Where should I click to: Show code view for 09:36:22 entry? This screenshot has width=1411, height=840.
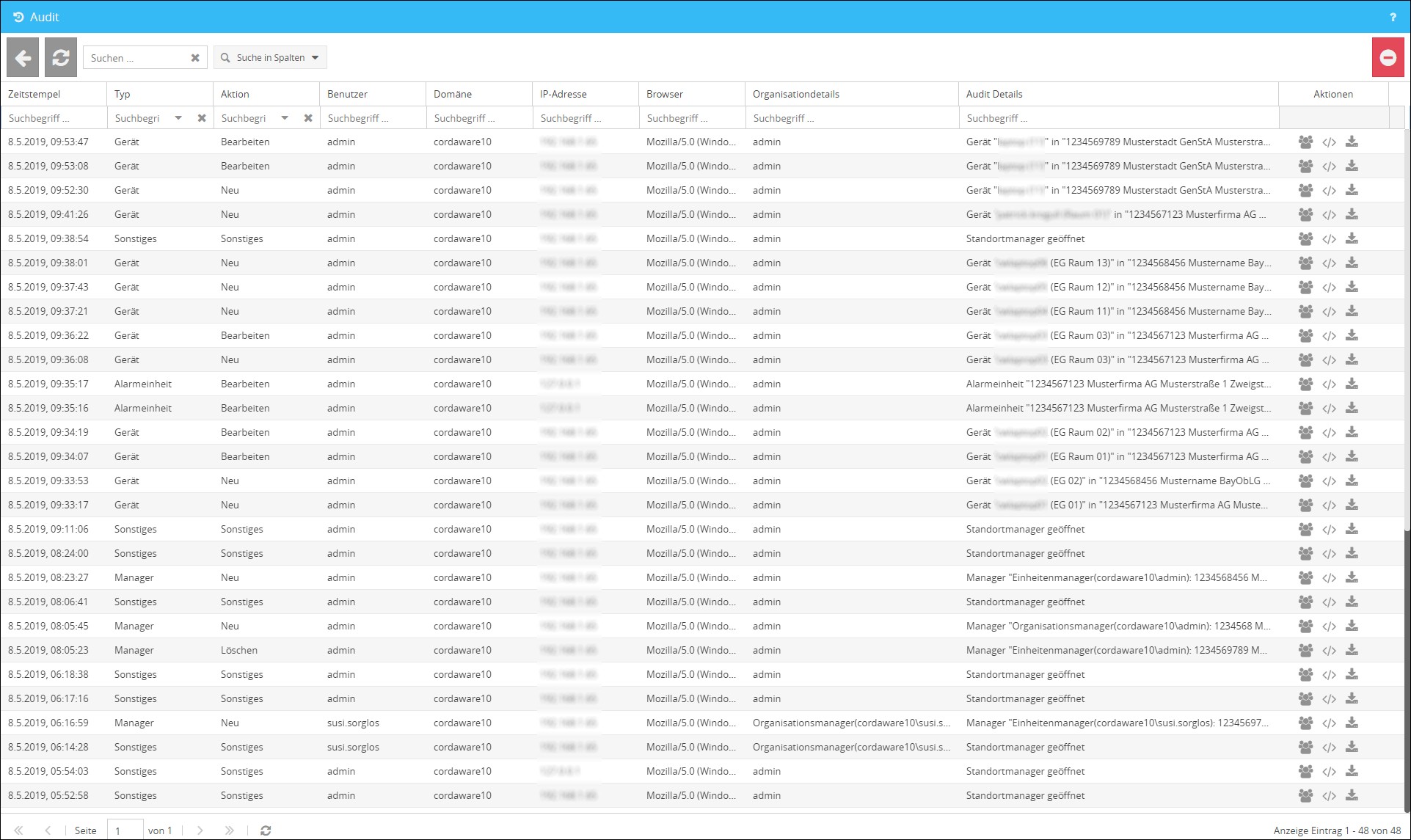pyautogui.click(x=1329, y=336)
